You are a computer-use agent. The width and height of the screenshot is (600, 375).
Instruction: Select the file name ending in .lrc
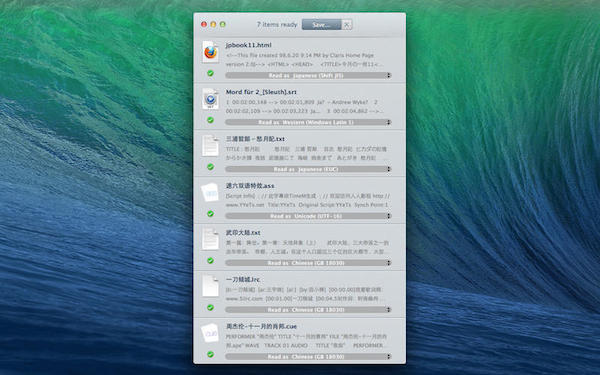point(243,279)
